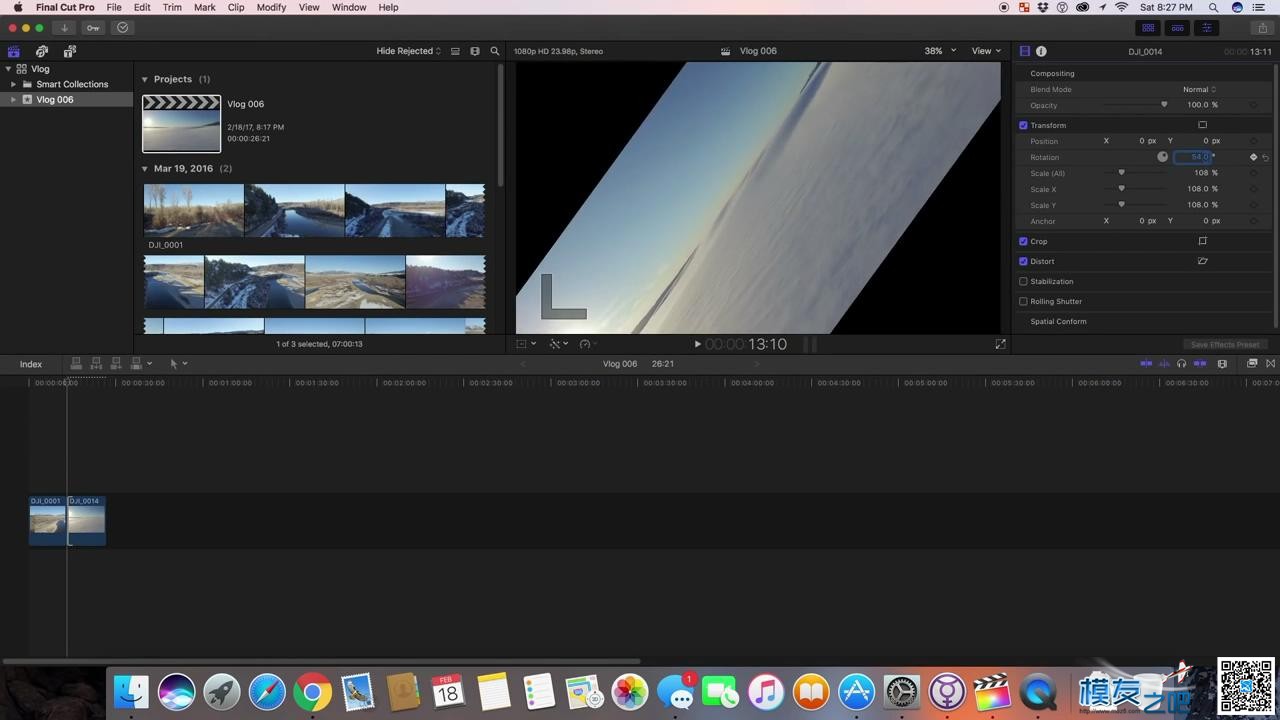
Task: Click the Share export button
Action: coord(1263,28)
